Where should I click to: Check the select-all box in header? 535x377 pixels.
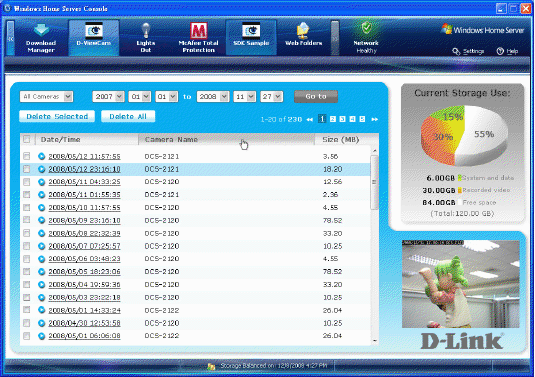[26, 139]
